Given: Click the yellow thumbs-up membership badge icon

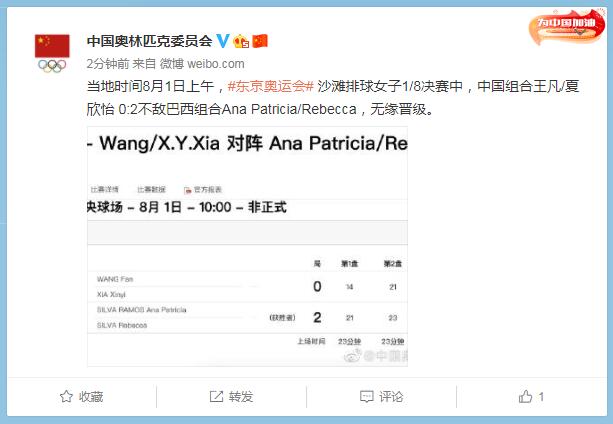Looking at the screenshot, I should pyautogui.click(x=241, y=41).
